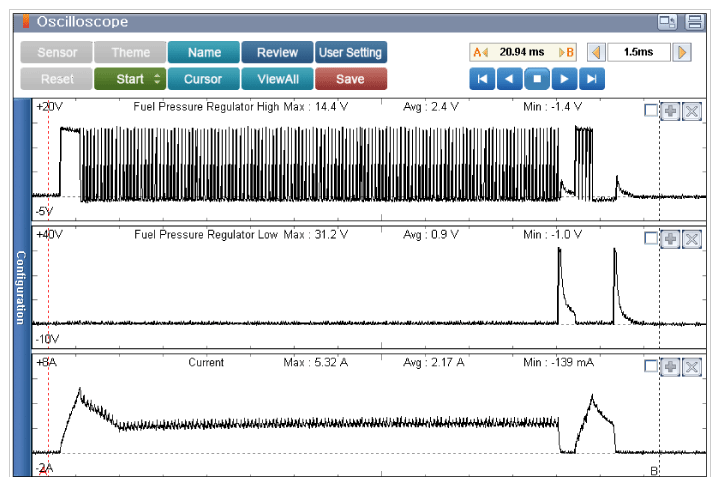Click the window layout icon in title bar

point(667,22)
